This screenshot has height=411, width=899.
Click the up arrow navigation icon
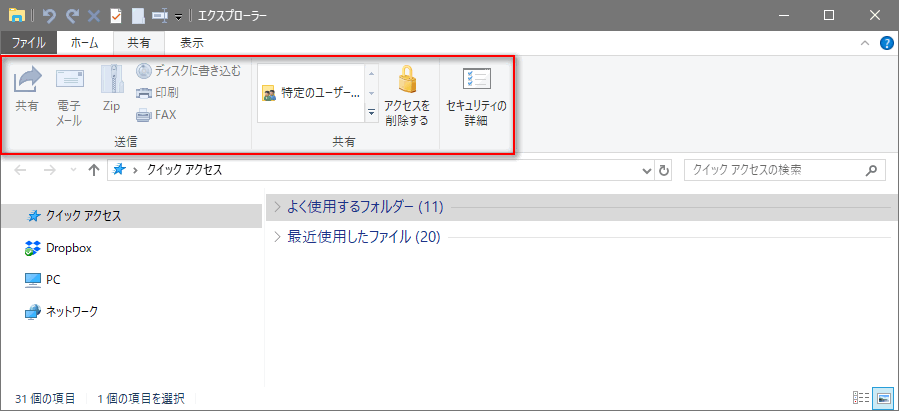(x=94, y=170)
